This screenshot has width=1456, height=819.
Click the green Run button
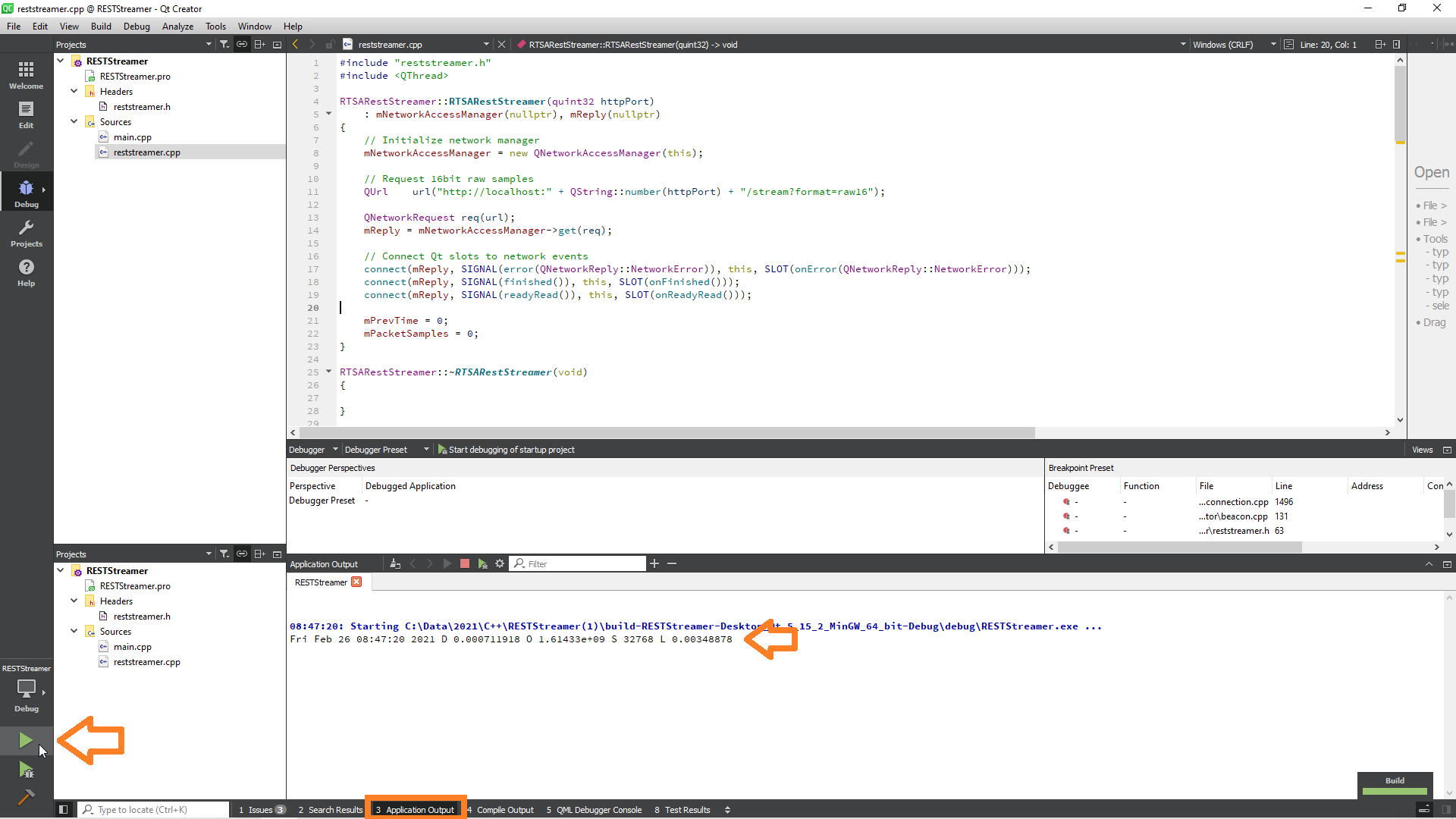(x=26, y=740)
